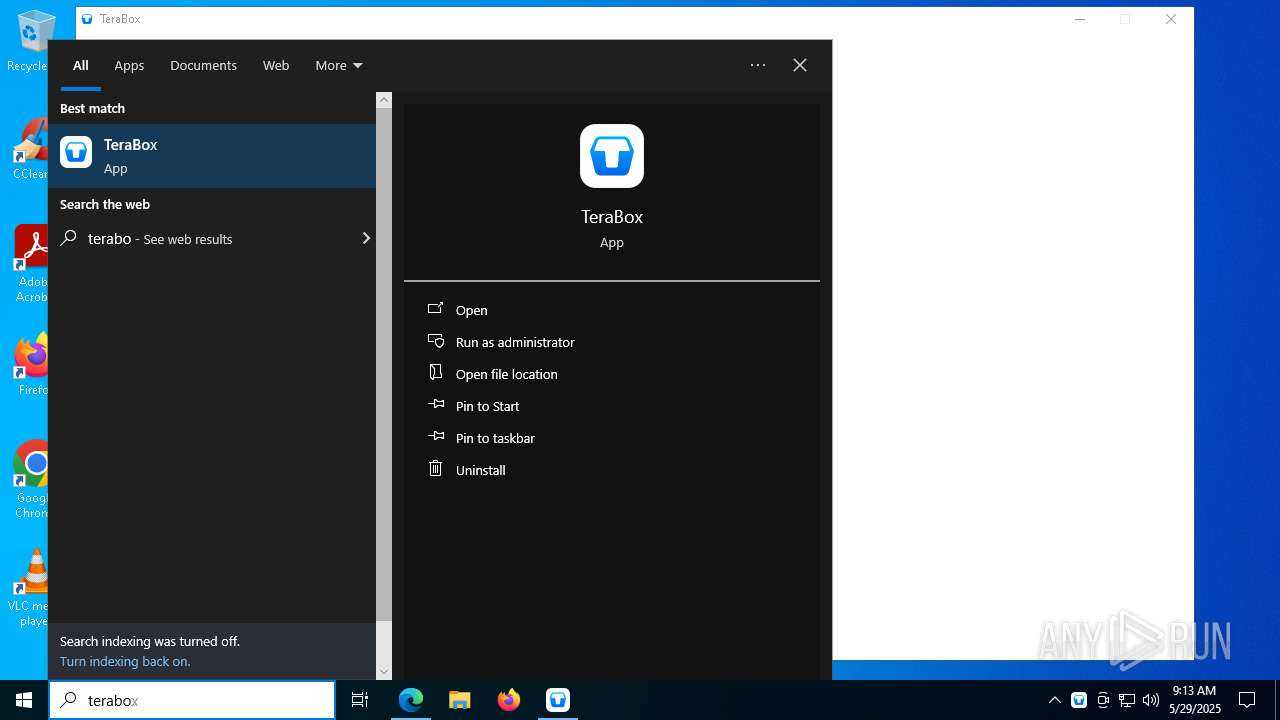Open the VLC media player desktop shortcut
Image resolution: width=1280 pixels, height=720 pixels.
[x=33, y=588]
